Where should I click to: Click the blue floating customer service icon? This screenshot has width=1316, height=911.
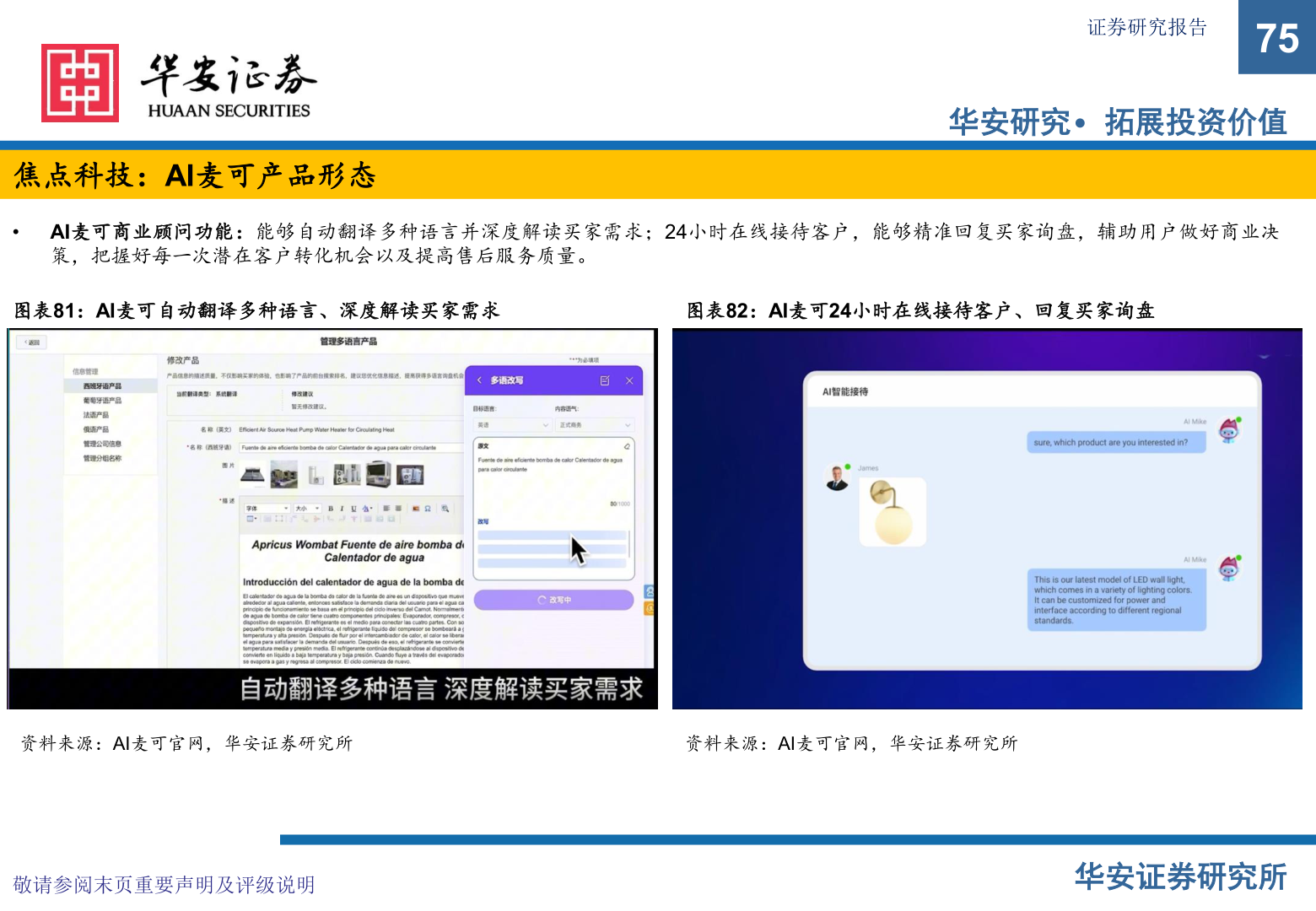pos(650,592)
